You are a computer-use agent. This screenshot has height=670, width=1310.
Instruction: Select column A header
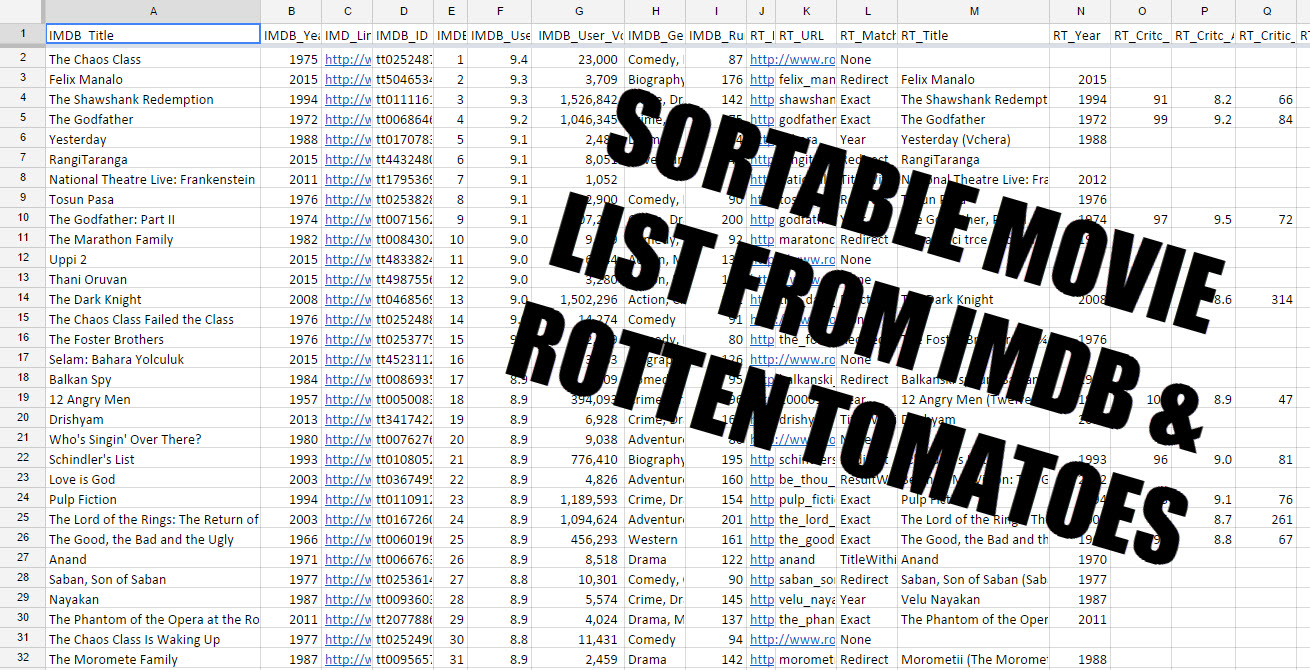click(153, 10)
